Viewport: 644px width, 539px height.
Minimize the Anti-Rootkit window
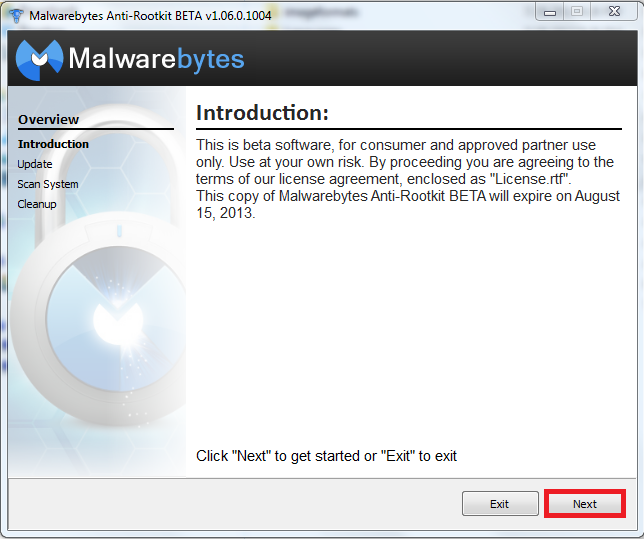(x=550, y=12)
